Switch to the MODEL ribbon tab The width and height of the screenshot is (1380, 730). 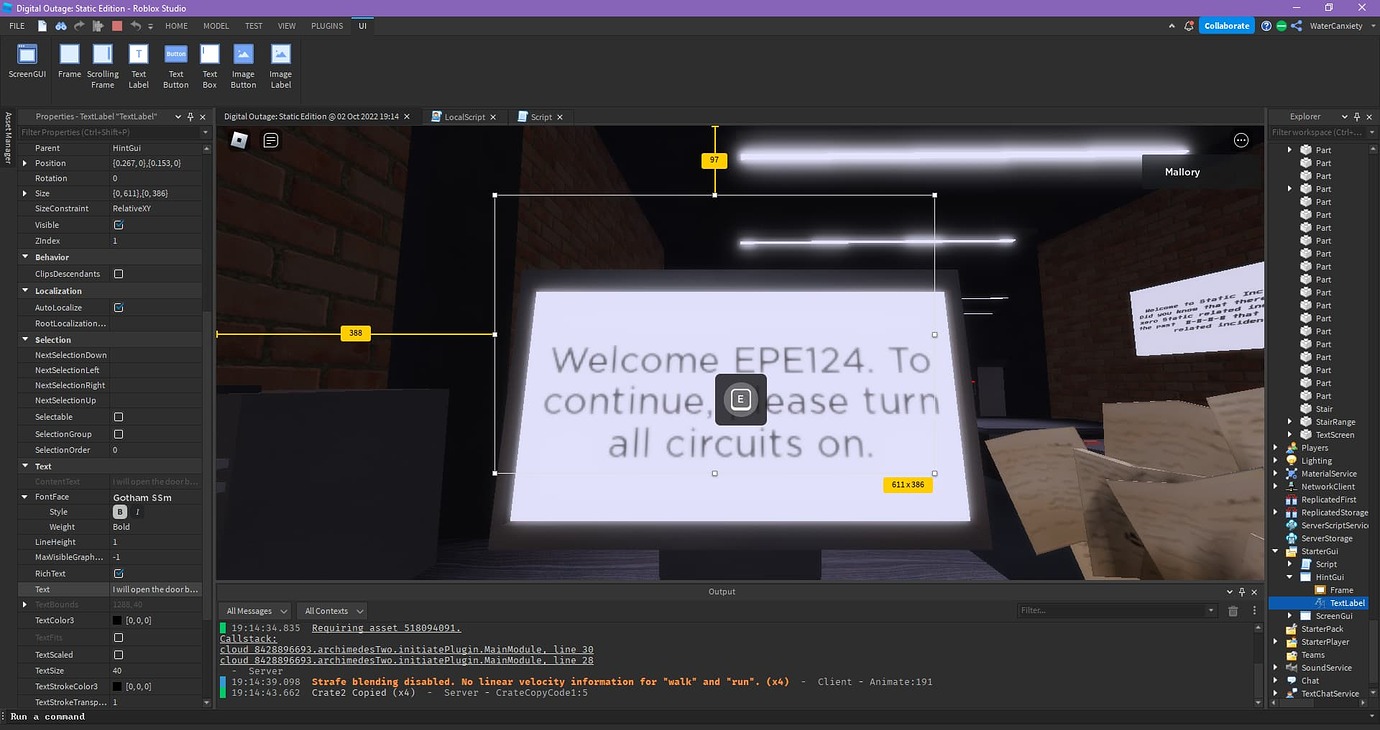[215, 25]
